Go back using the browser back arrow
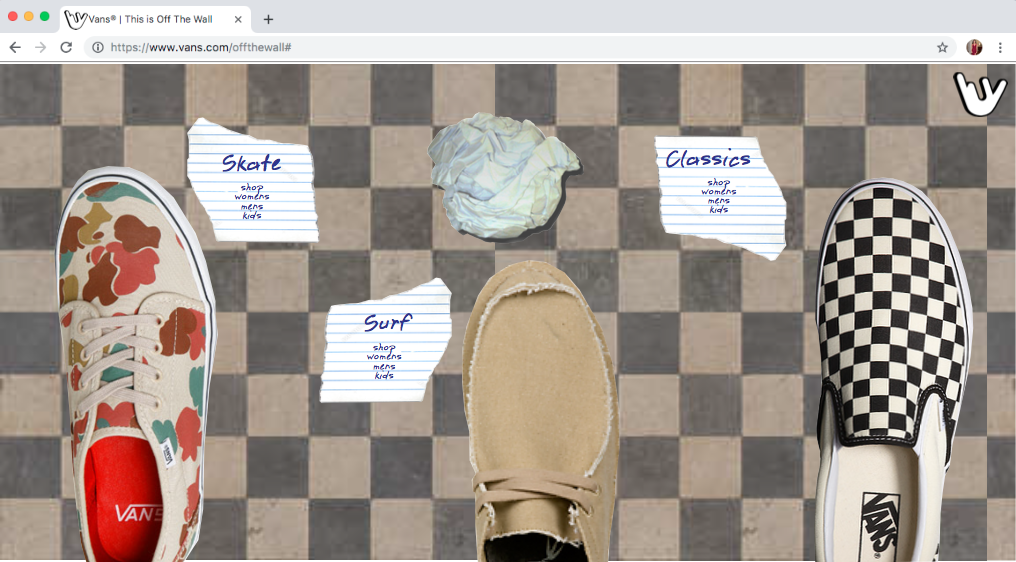1016x562 pixels. 15,47
